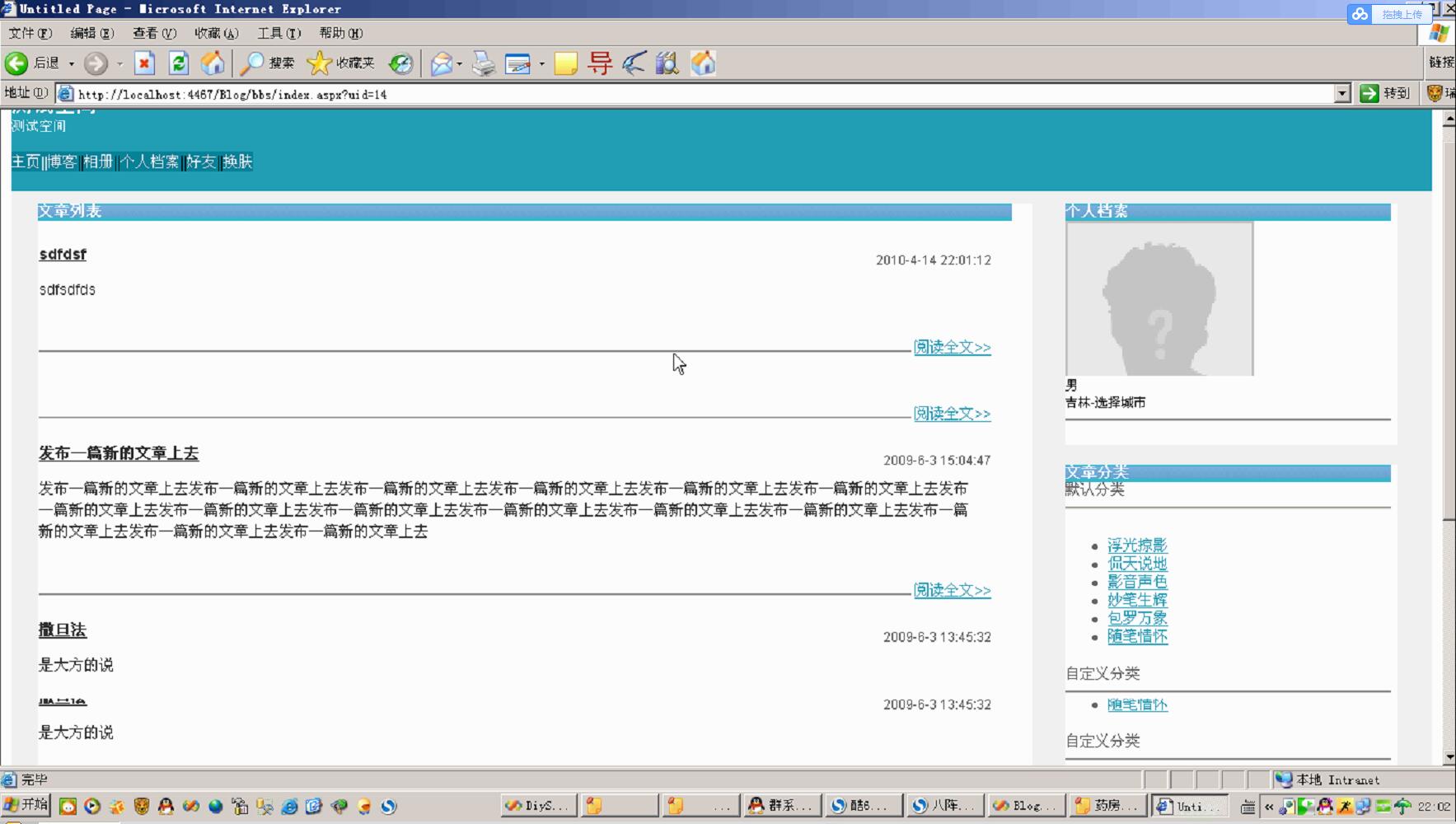Image resolution: width=1456 pixels, height=824 pixels.
Task: Open the 侃天说地 category link
Action: [1137, 564]
